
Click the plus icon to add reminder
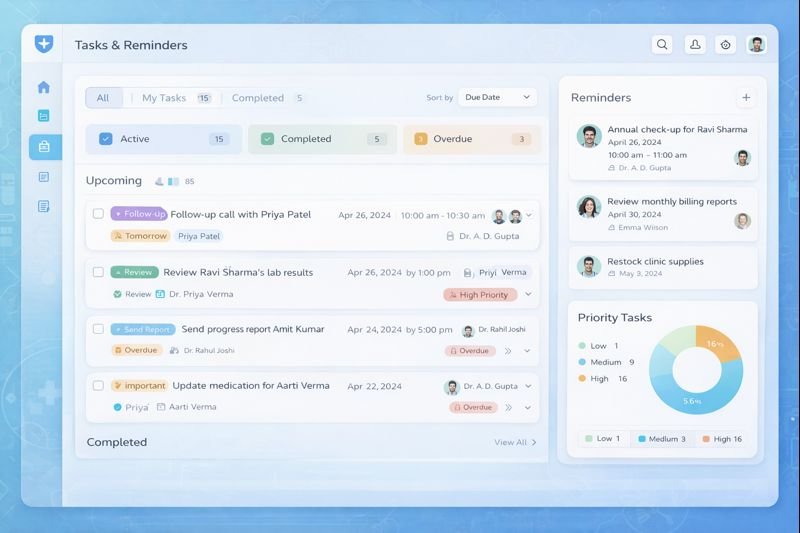click(x=745, y=97)
